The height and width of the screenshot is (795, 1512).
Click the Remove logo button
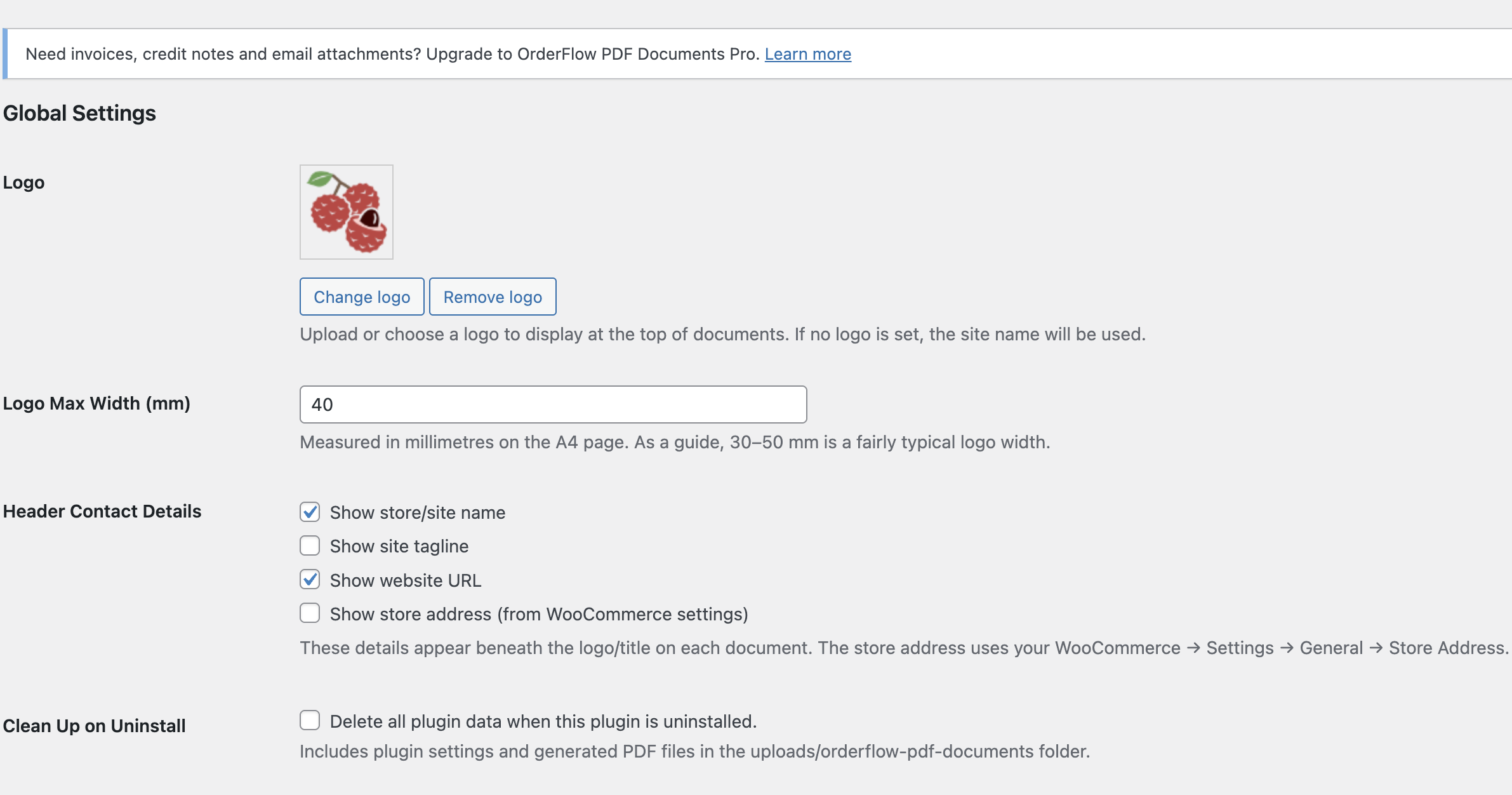pos(493,297)
